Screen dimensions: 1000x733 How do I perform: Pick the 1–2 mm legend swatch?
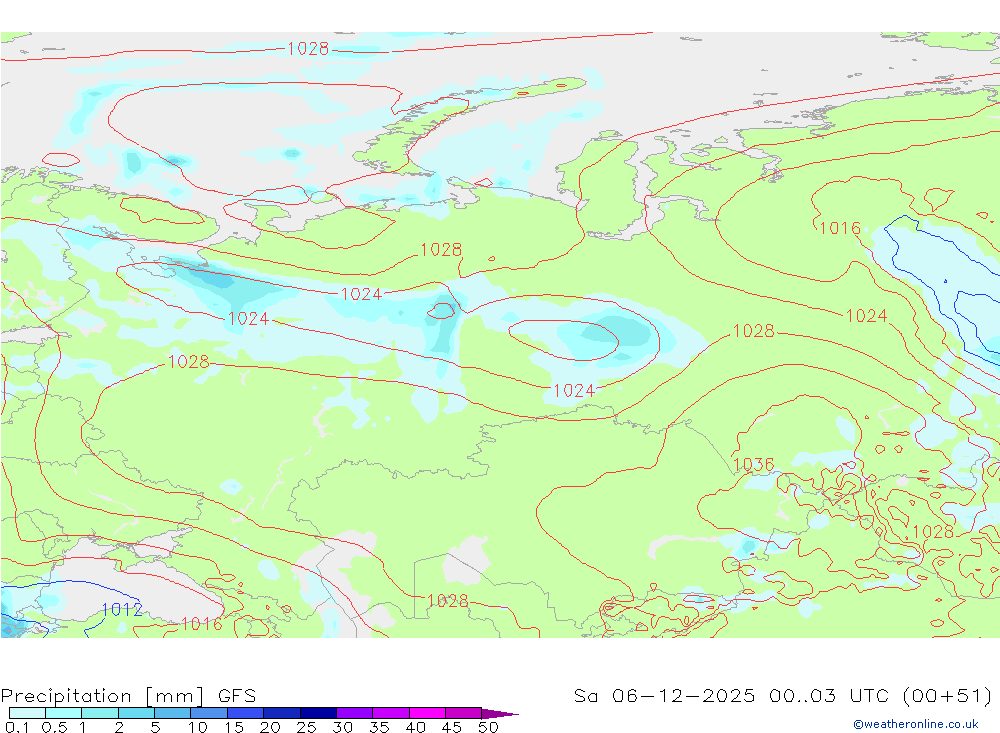[100, 713]
